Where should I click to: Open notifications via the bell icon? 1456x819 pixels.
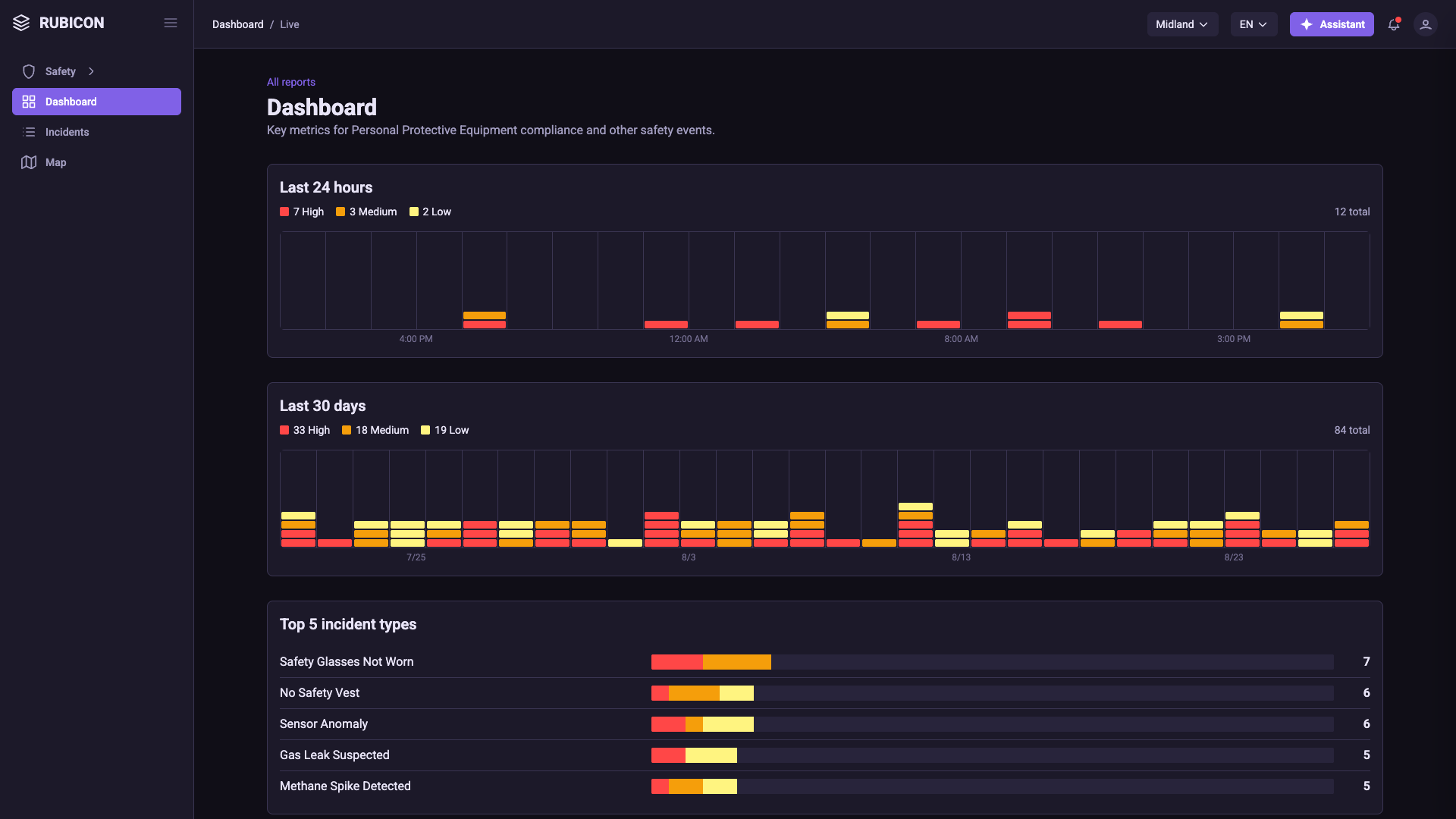[1394, 24]
